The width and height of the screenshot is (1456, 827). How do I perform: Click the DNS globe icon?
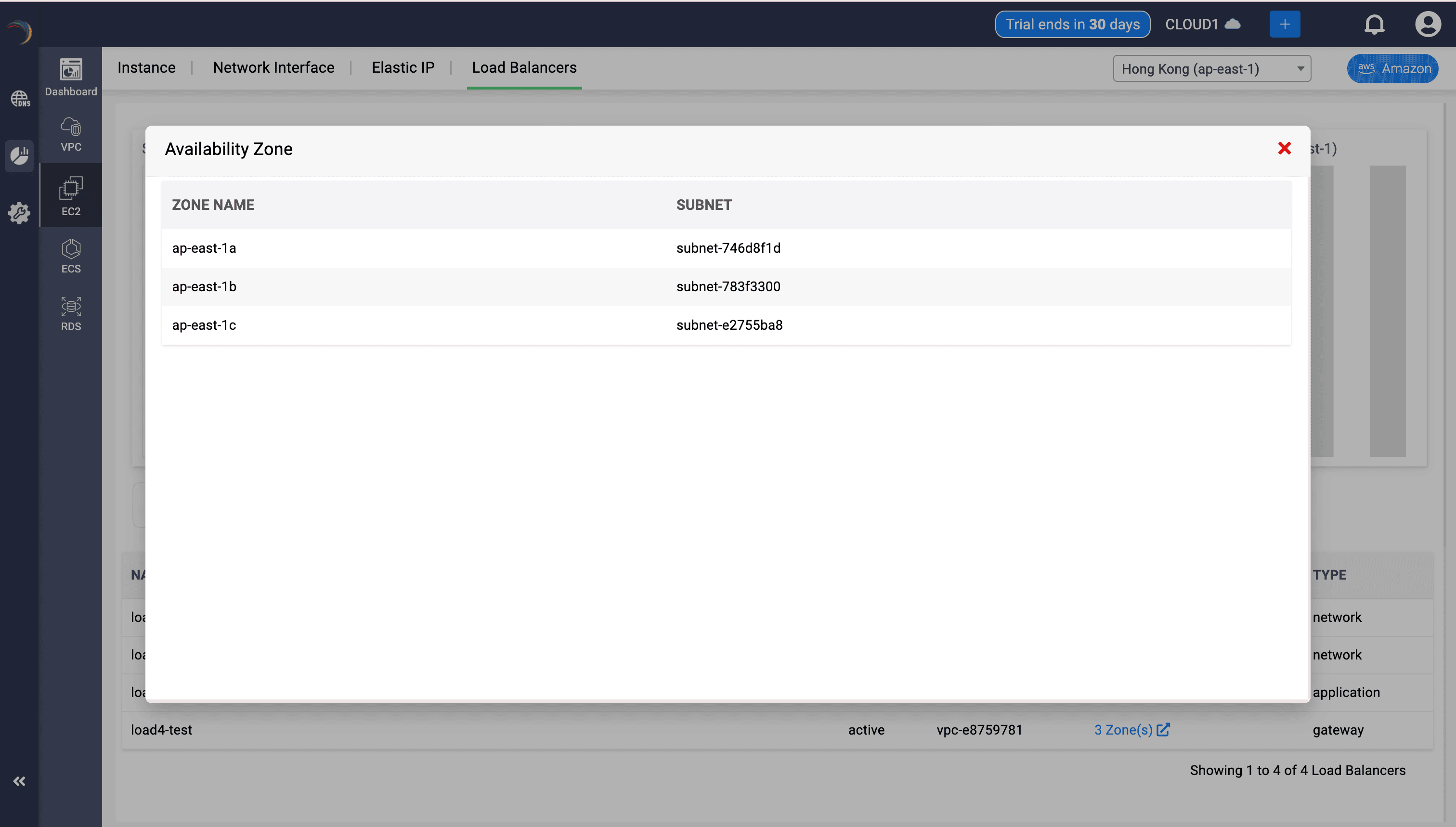click(20, 99)
